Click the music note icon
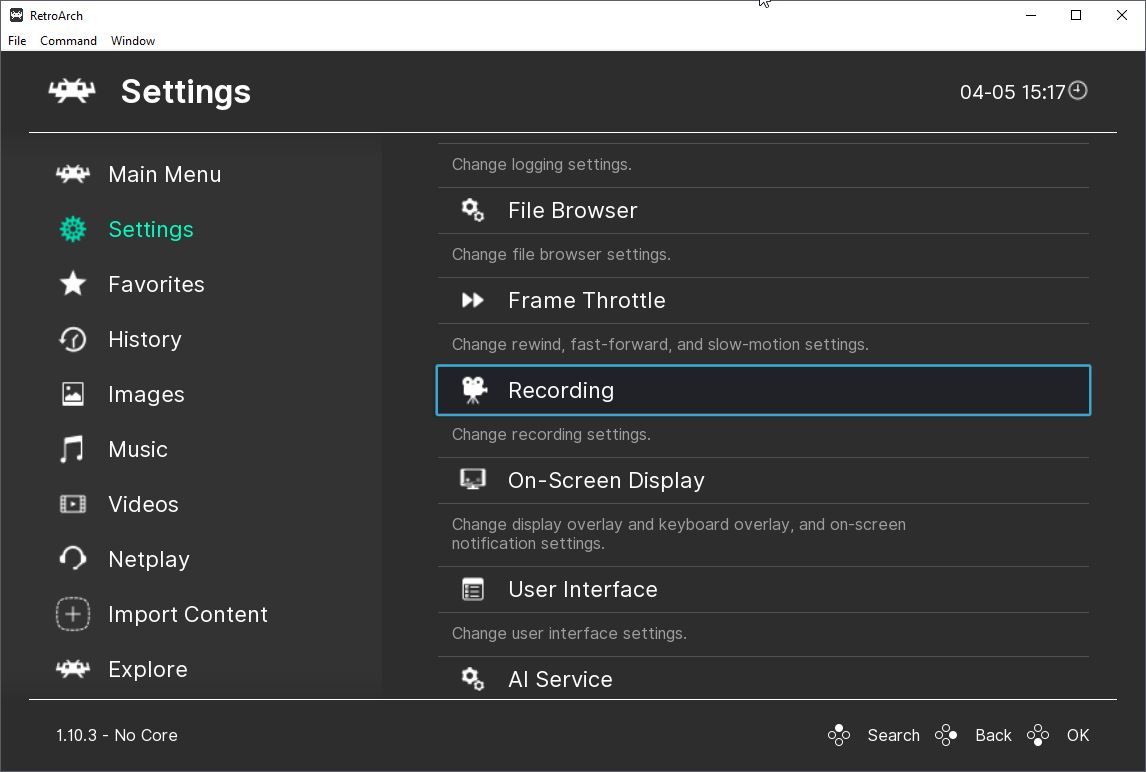Viewport: 1146px width, 772px height. coord(72,449)
